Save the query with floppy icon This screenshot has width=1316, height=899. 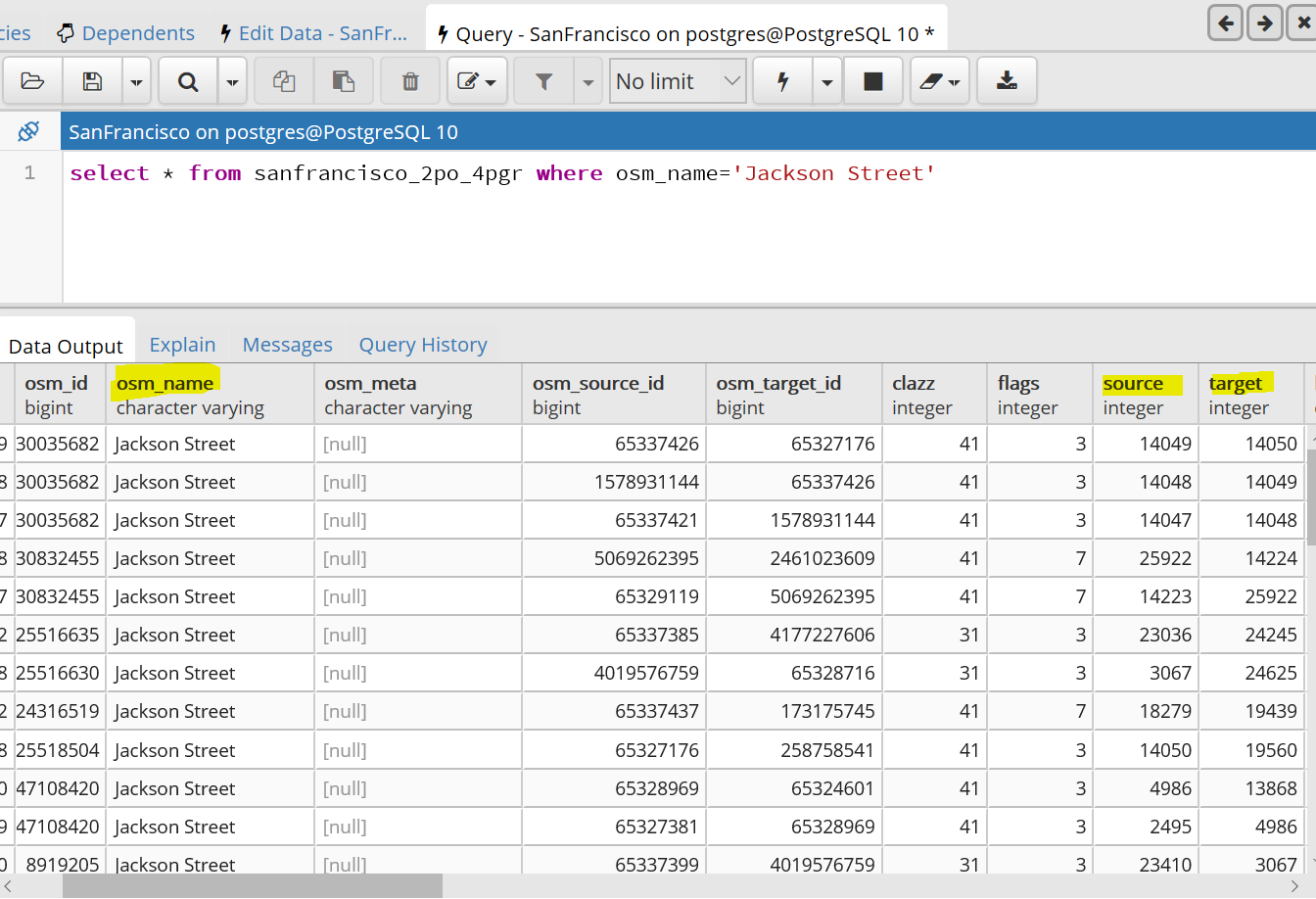coord(92,81)
